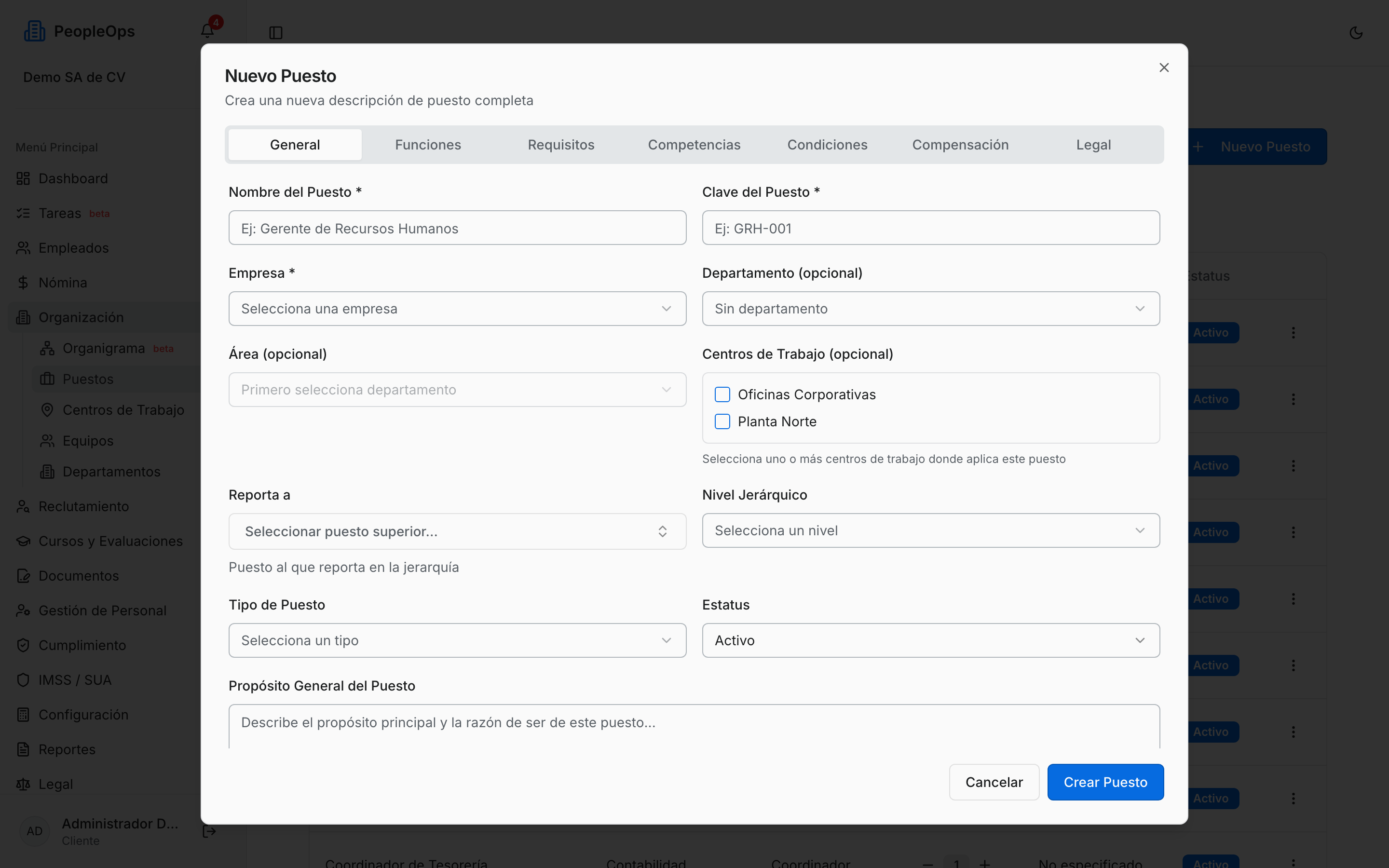
Task: Click the Propósito General del Puesto textarea
Action: (x=694, y=726)
